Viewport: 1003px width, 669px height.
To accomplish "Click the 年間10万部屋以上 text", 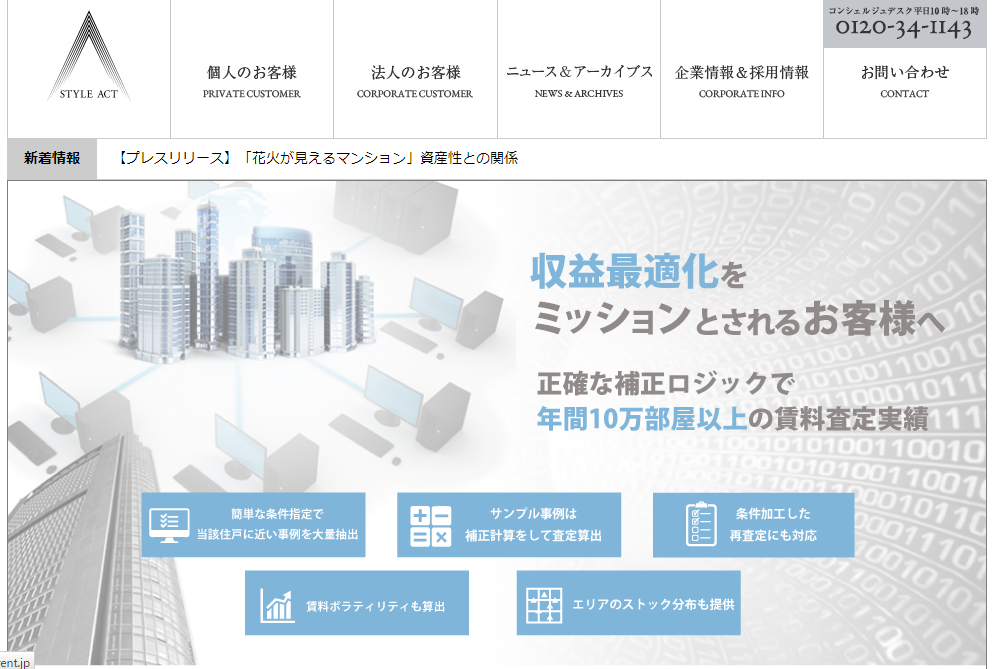I will pyautogui.click(x=642, y=419).
